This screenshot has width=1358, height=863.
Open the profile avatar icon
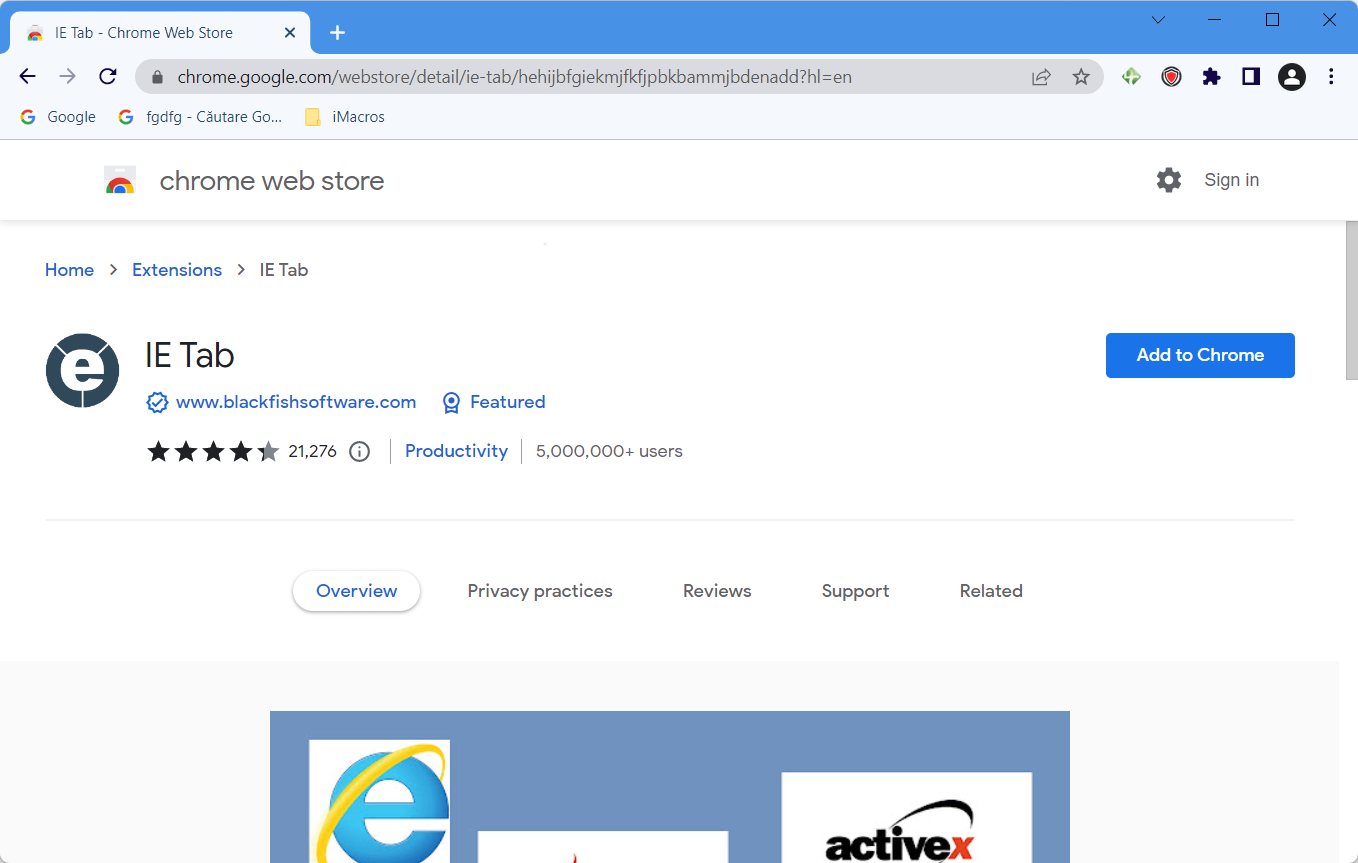pyautogui.click(x=1292, y=76)
